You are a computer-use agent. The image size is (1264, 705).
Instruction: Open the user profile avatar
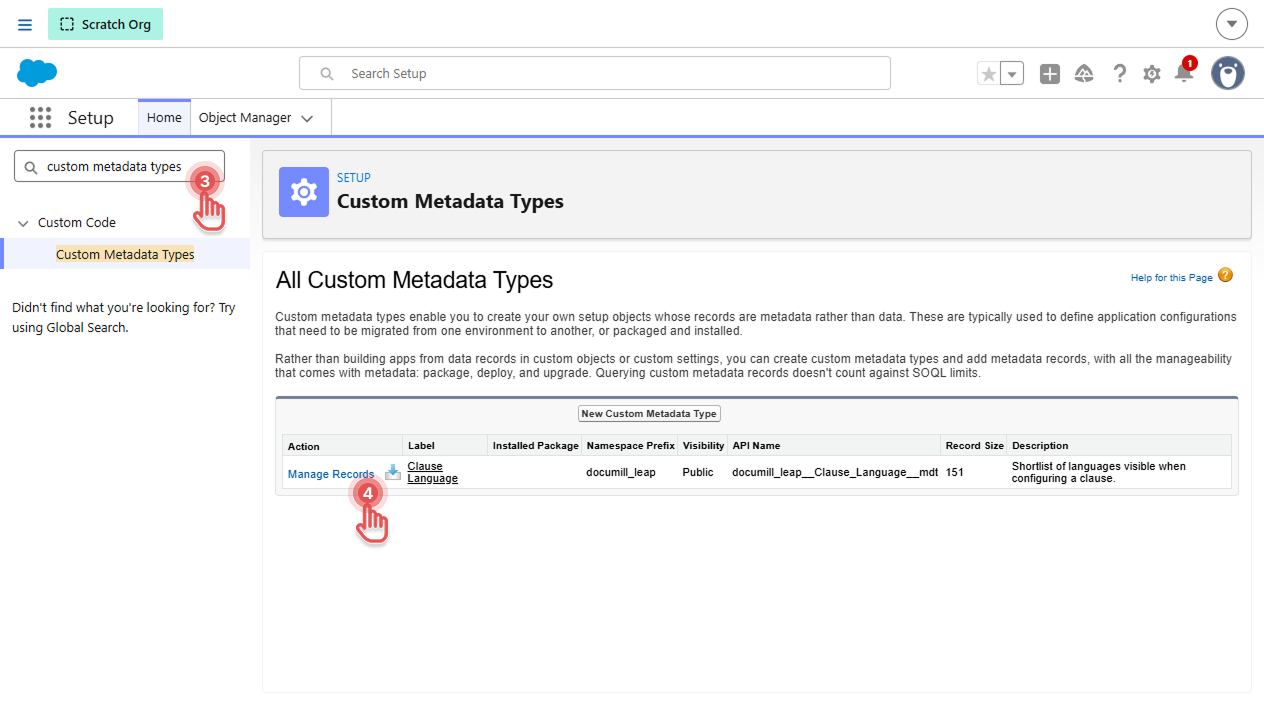[x=1228, y=73]
